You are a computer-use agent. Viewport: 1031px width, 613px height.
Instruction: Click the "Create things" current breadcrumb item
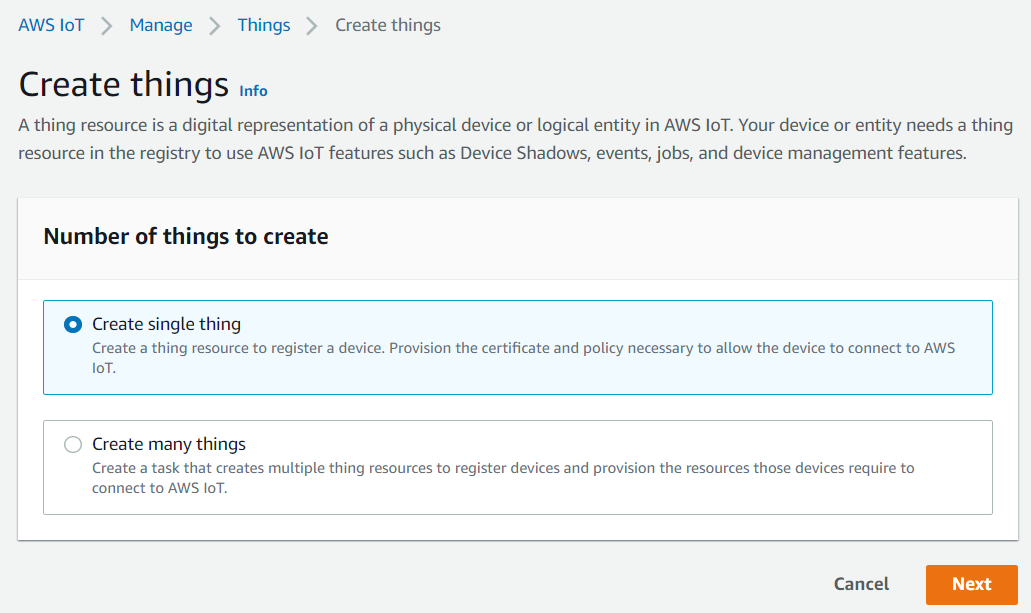tap(388, 25)
